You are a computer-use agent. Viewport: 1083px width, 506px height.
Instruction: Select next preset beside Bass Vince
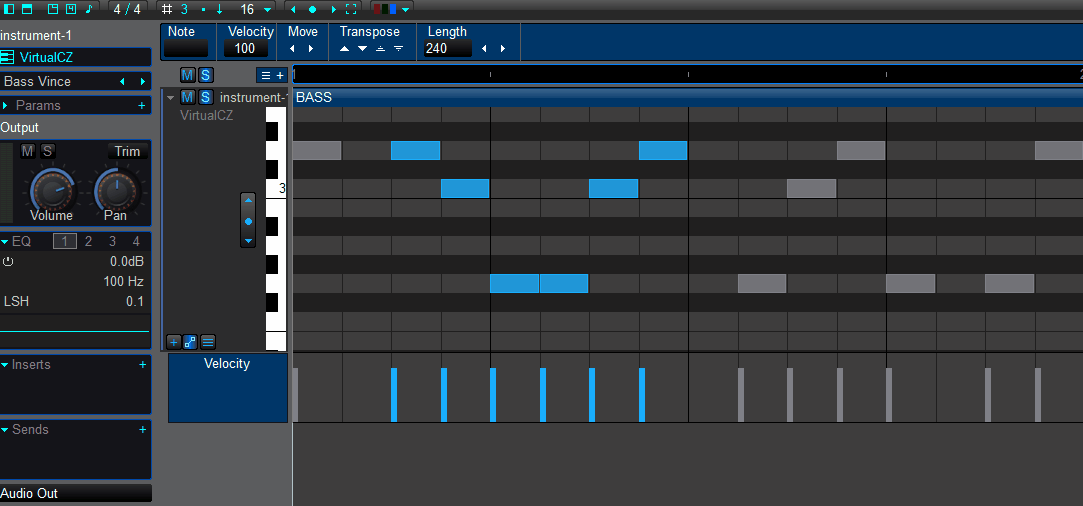pos(142,81)
